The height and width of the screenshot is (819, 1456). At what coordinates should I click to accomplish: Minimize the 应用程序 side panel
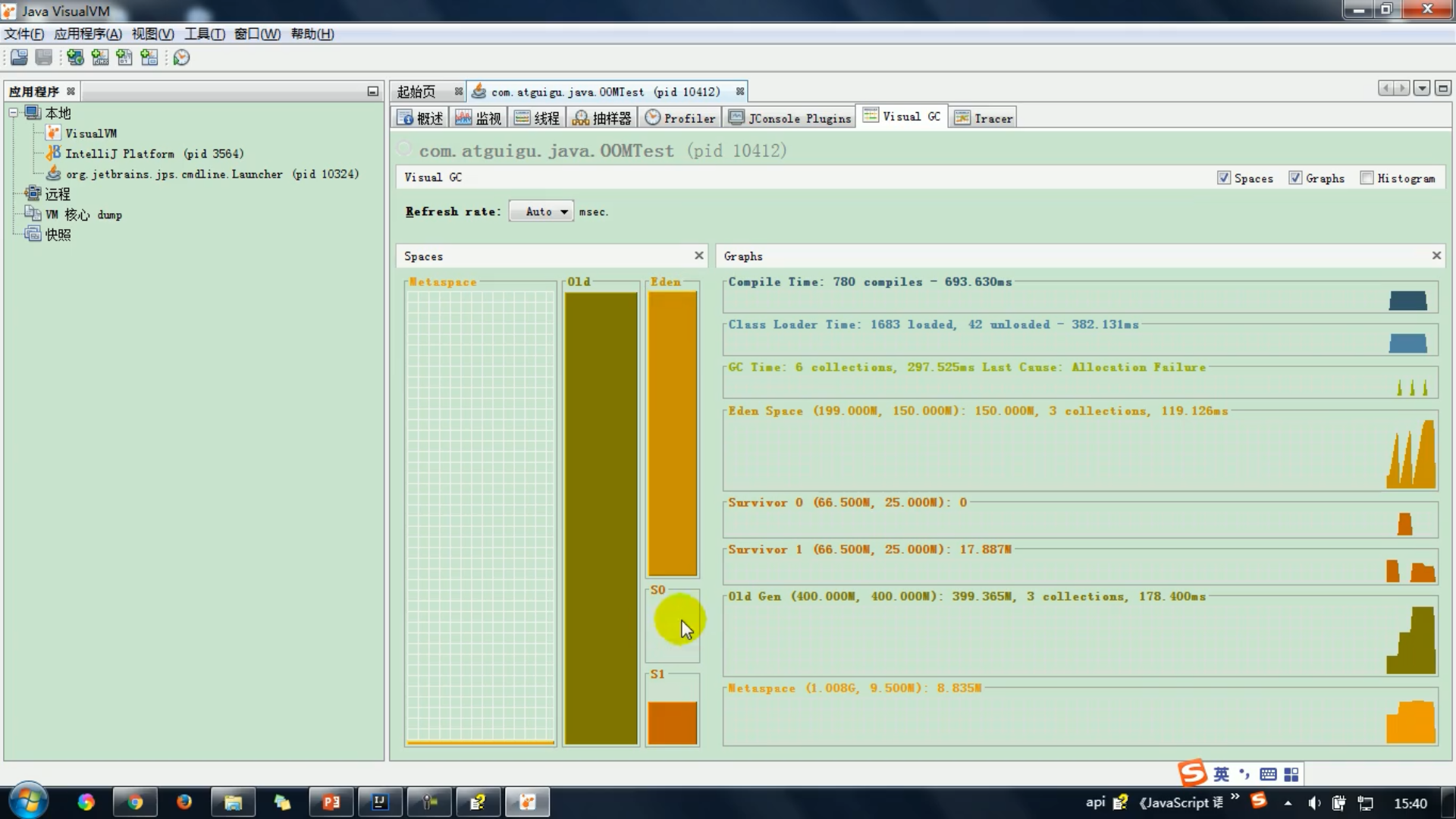click(372, 91)
